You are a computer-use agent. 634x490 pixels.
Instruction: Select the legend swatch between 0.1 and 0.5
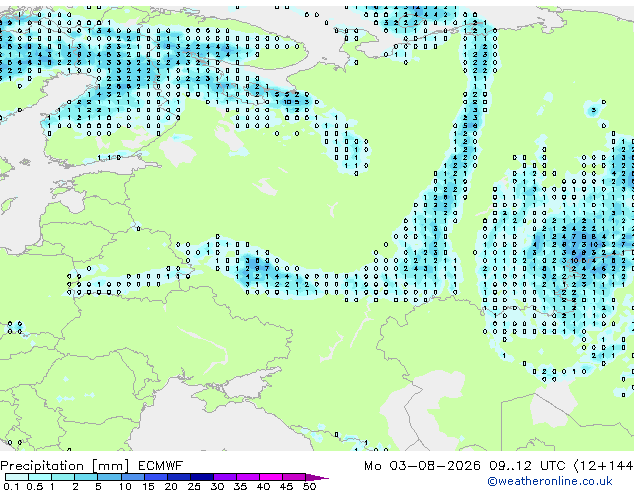tap(17, 477)
